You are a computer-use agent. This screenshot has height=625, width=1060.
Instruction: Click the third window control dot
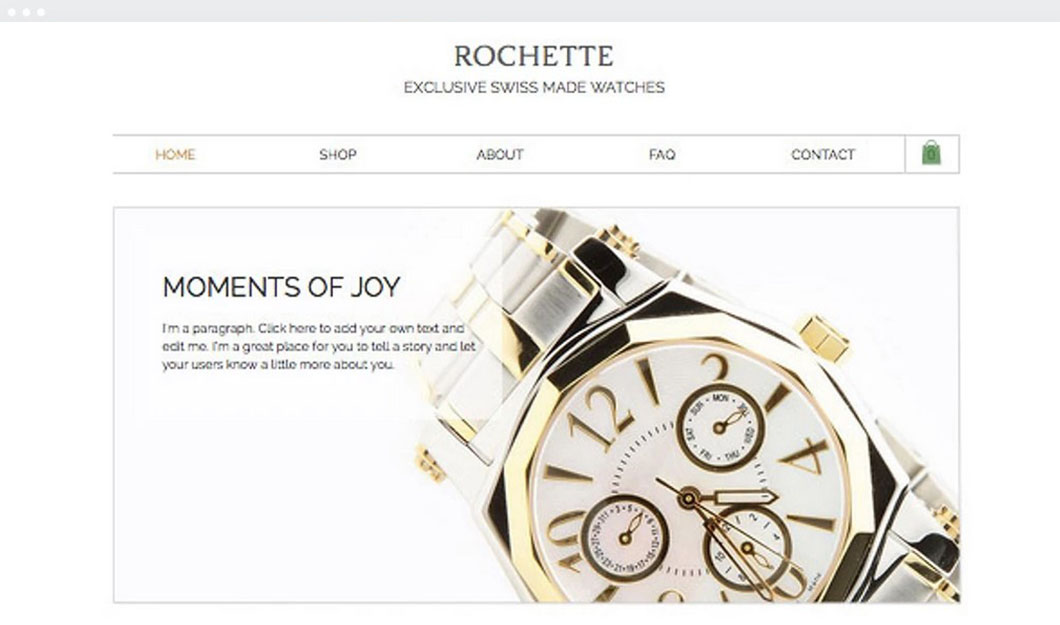(41, 12)
